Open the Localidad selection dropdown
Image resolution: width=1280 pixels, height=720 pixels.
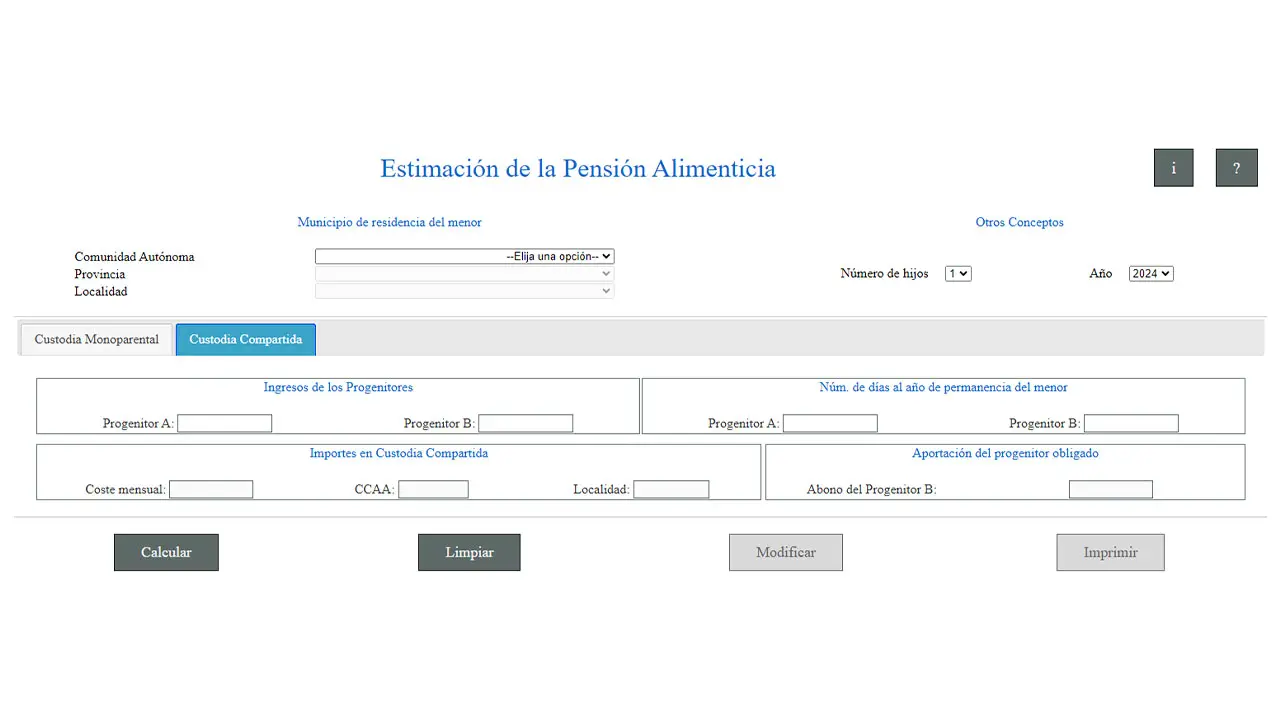[x=464, y=290]
